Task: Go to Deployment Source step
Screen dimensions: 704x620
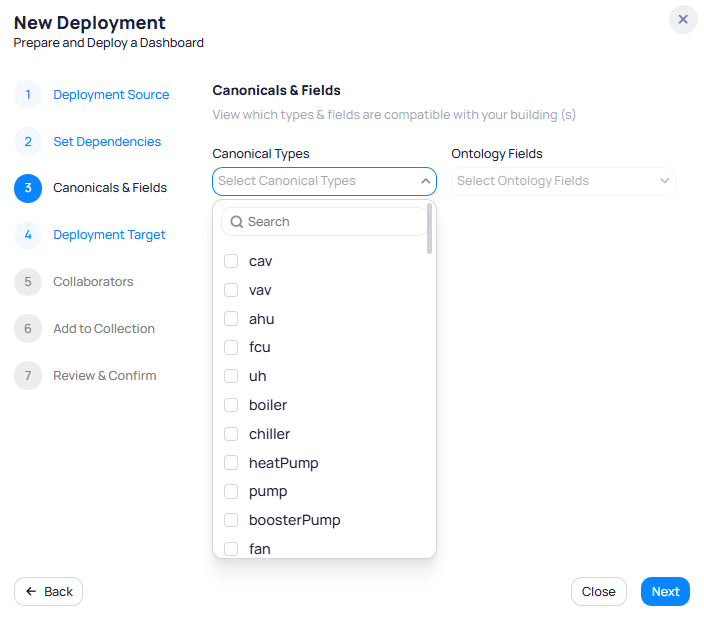Action: coord(111,95)
